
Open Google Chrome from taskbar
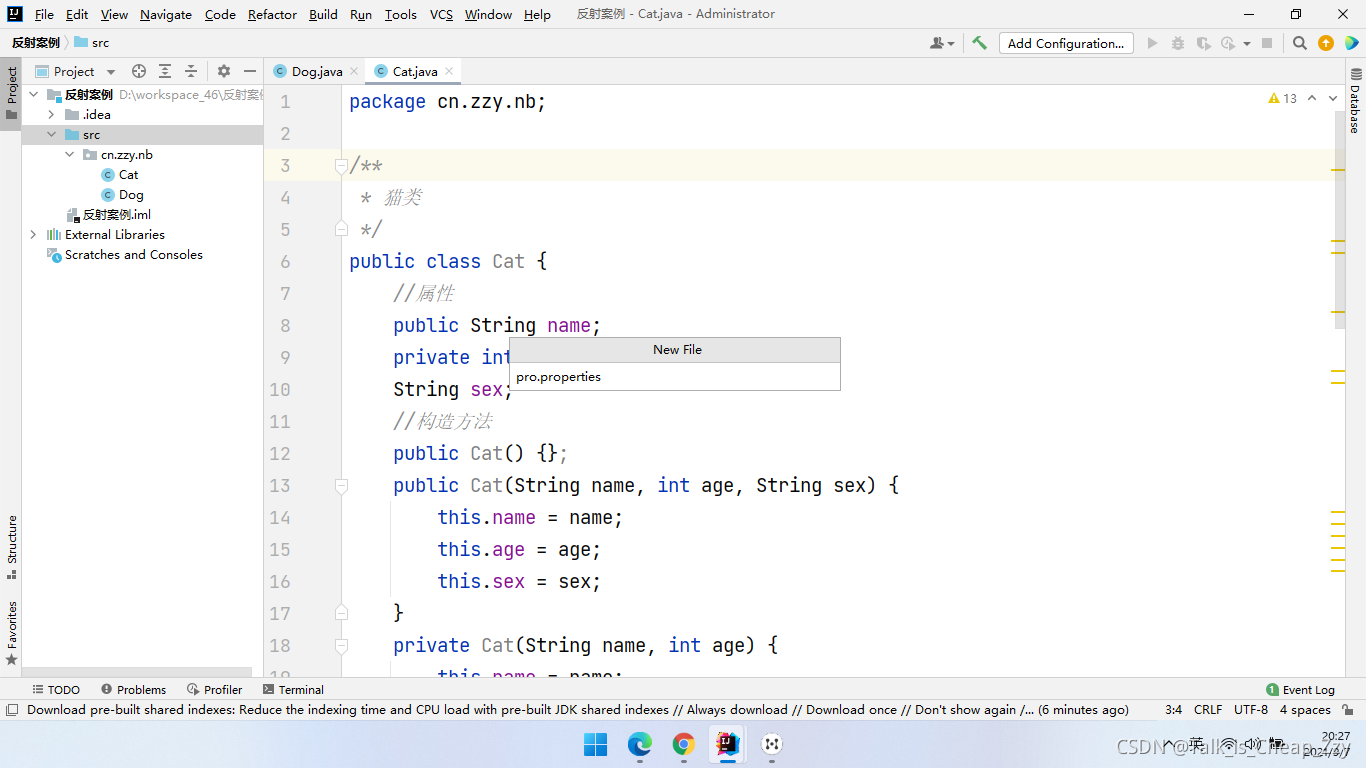point(683,744)
